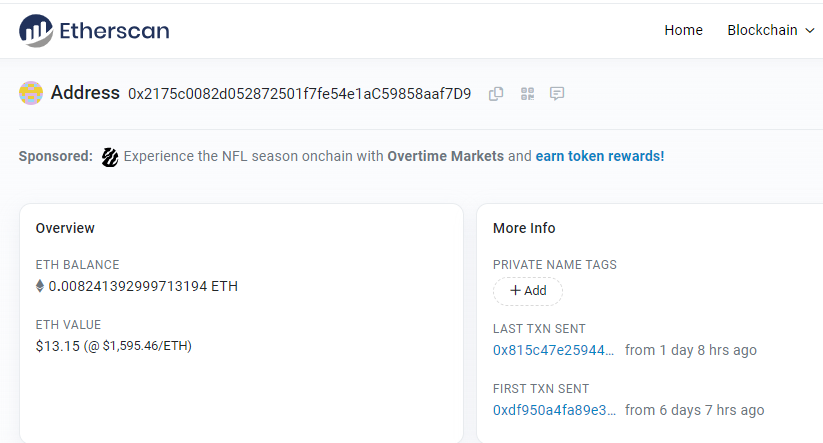This screenshot has width=823, height=443.
Task: Click the Overtime Markets sponsored text
Action: (445, 157)
